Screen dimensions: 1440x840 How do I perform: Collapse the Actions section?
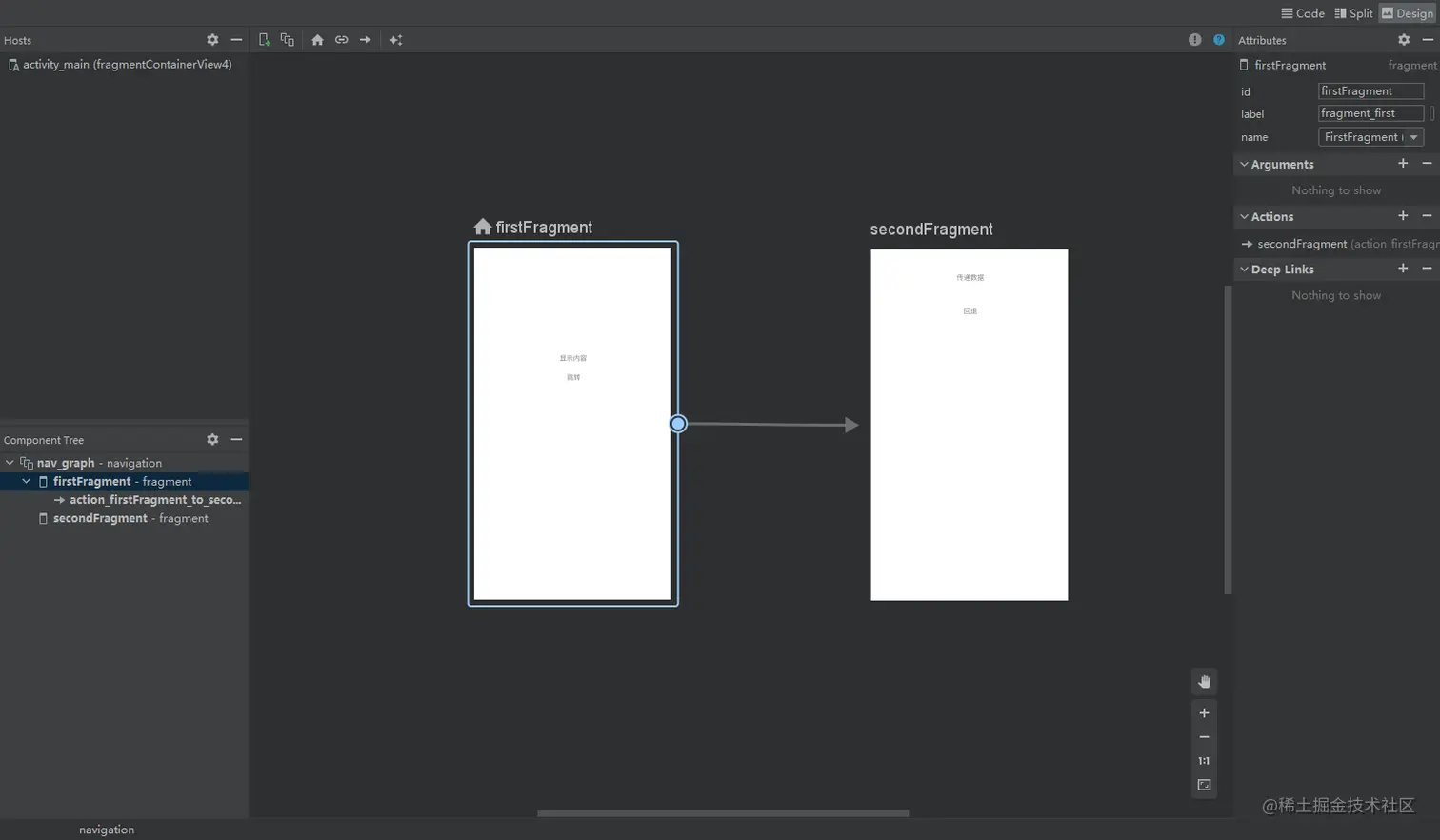pyautogui.click(x=1244, y=216)
